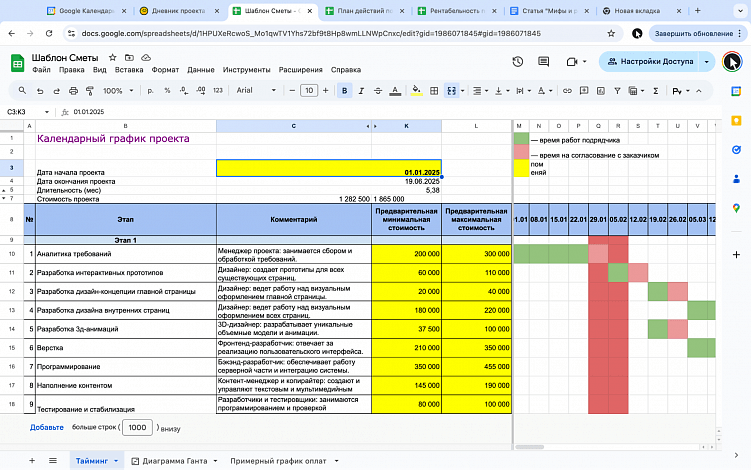Click the Undo icon in toolbar
751x470 pixels.
pyautogui.click(x=38, y=91)
